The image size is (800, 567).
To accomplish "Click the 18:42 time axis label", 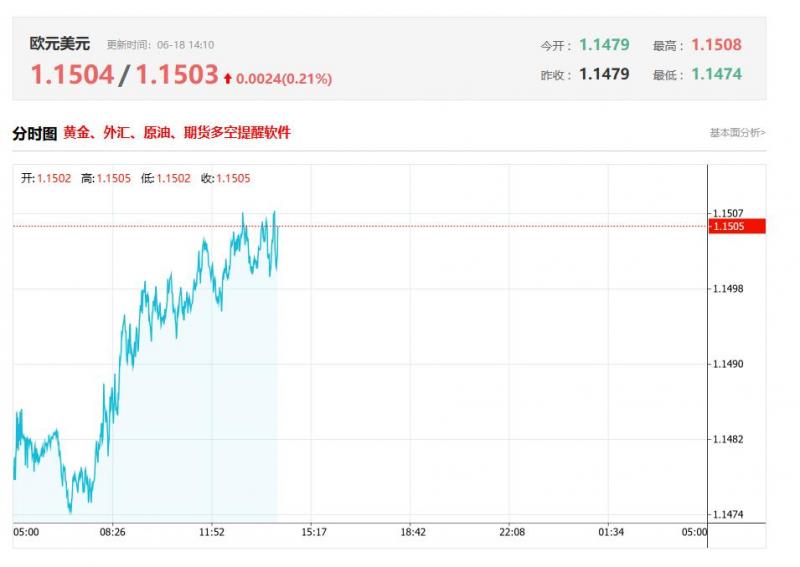I will click(413, 532).
